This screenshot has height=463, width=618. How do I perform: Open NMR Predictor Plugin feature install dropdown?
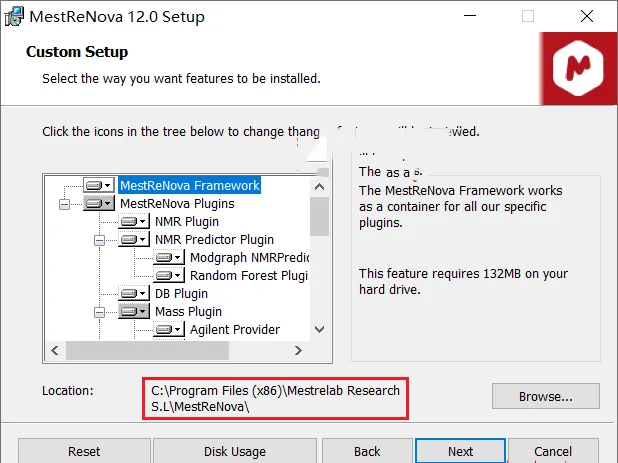(x=134, y=239)
